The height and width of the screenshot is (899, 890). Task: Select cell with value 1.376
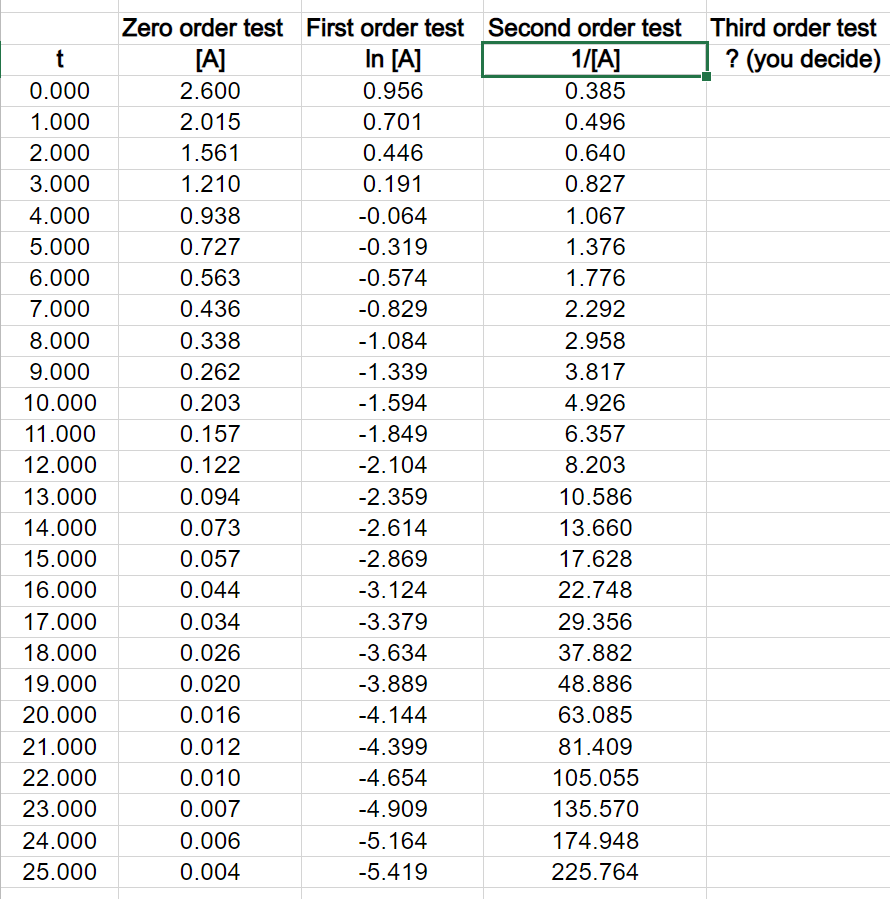pyautogui.click(x=595, y=247)
